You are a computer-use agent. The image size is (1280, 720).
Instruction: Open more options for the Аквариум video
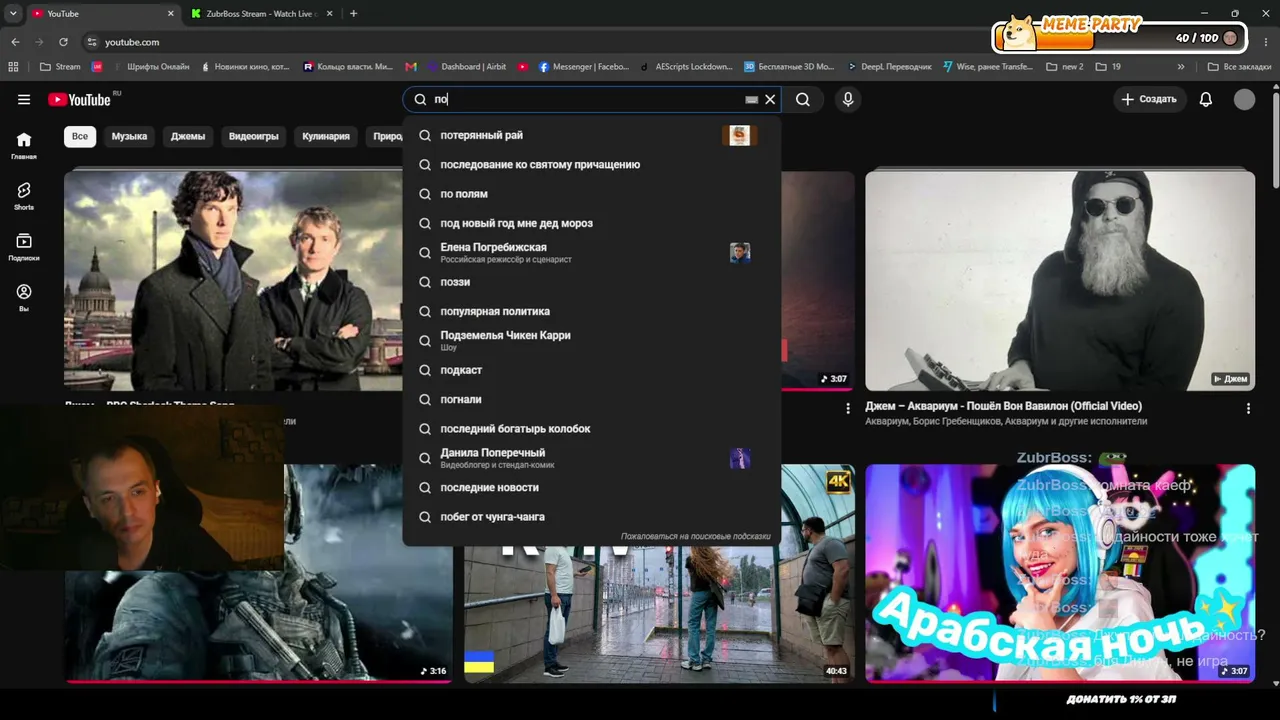pos(1248,408)
